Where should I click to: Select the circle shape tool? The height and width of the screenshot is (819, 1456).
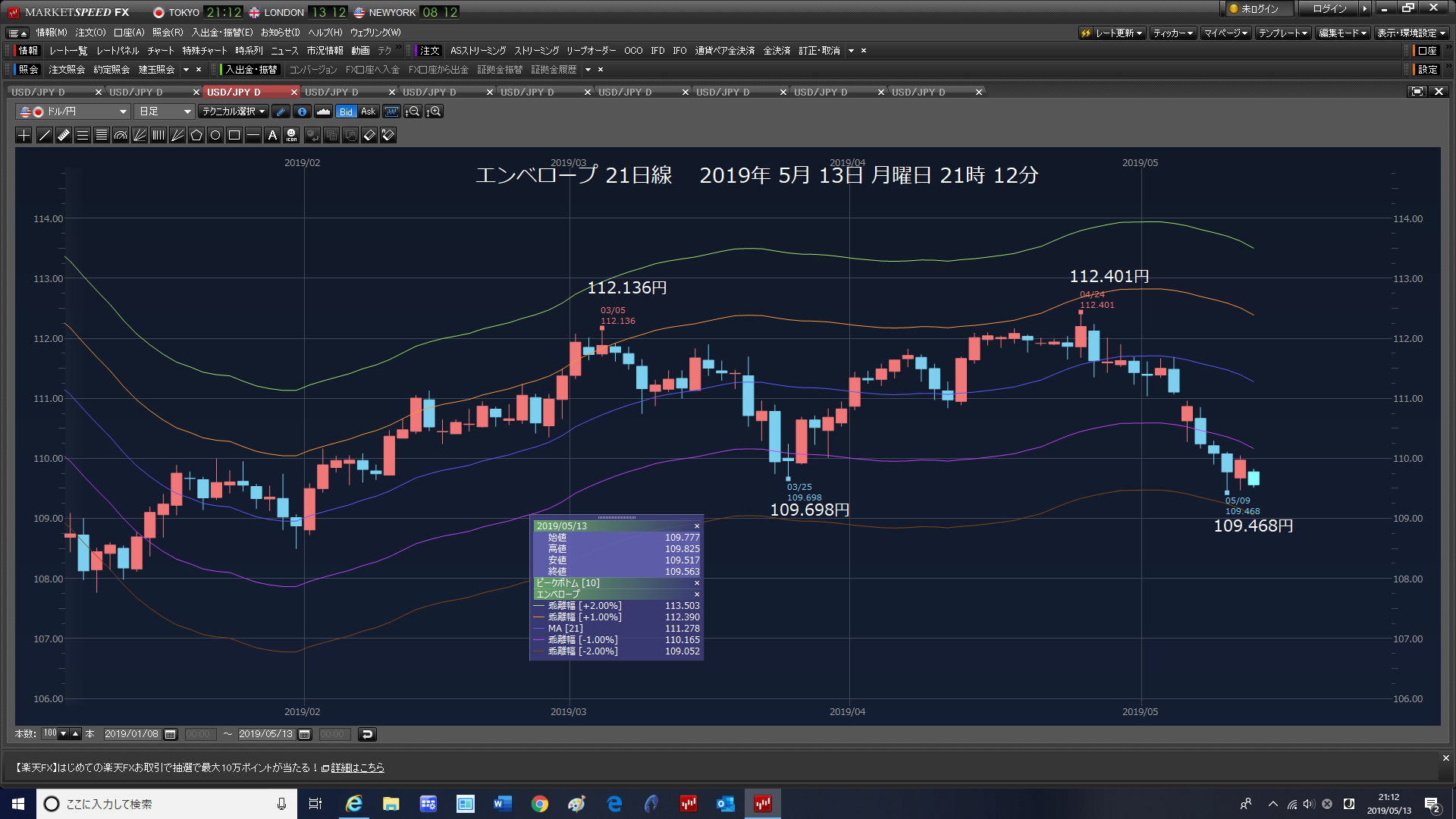pyautogui.click(x=215, y=135)
